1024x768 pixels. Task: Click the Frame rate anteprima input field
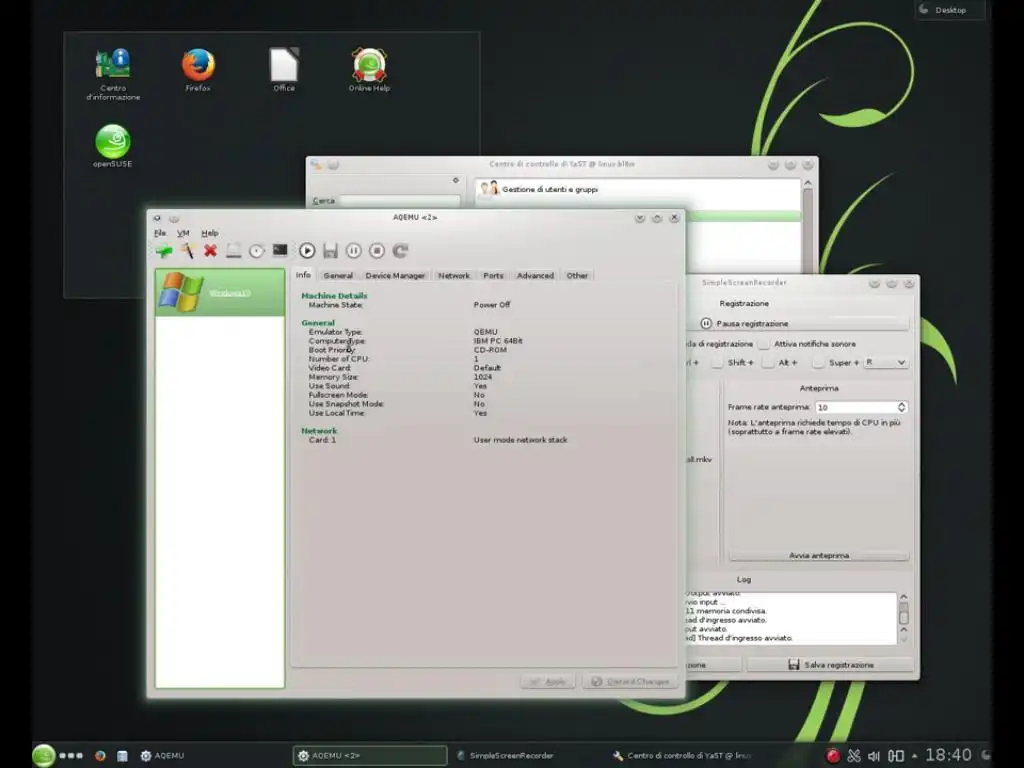(856, 408)
